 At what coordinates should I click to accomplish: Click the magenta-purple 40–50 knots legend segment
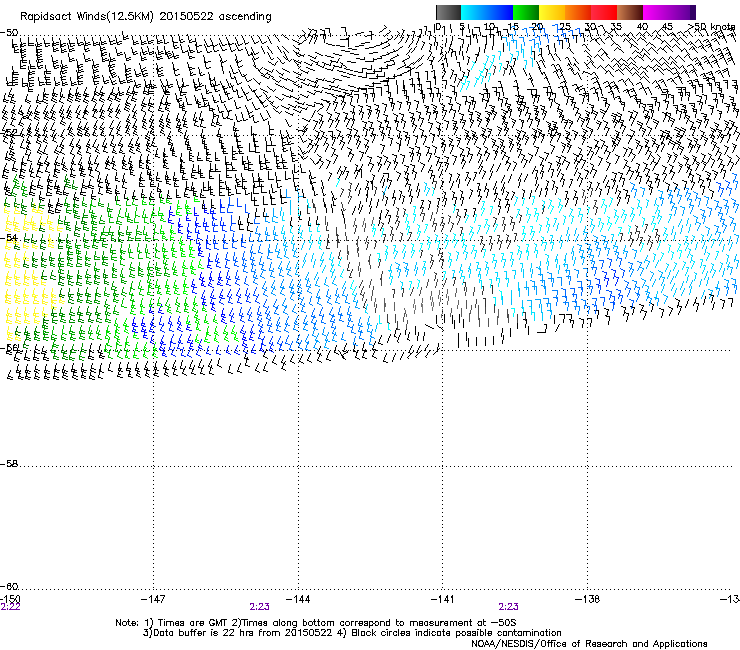click(x=669, y=12)
